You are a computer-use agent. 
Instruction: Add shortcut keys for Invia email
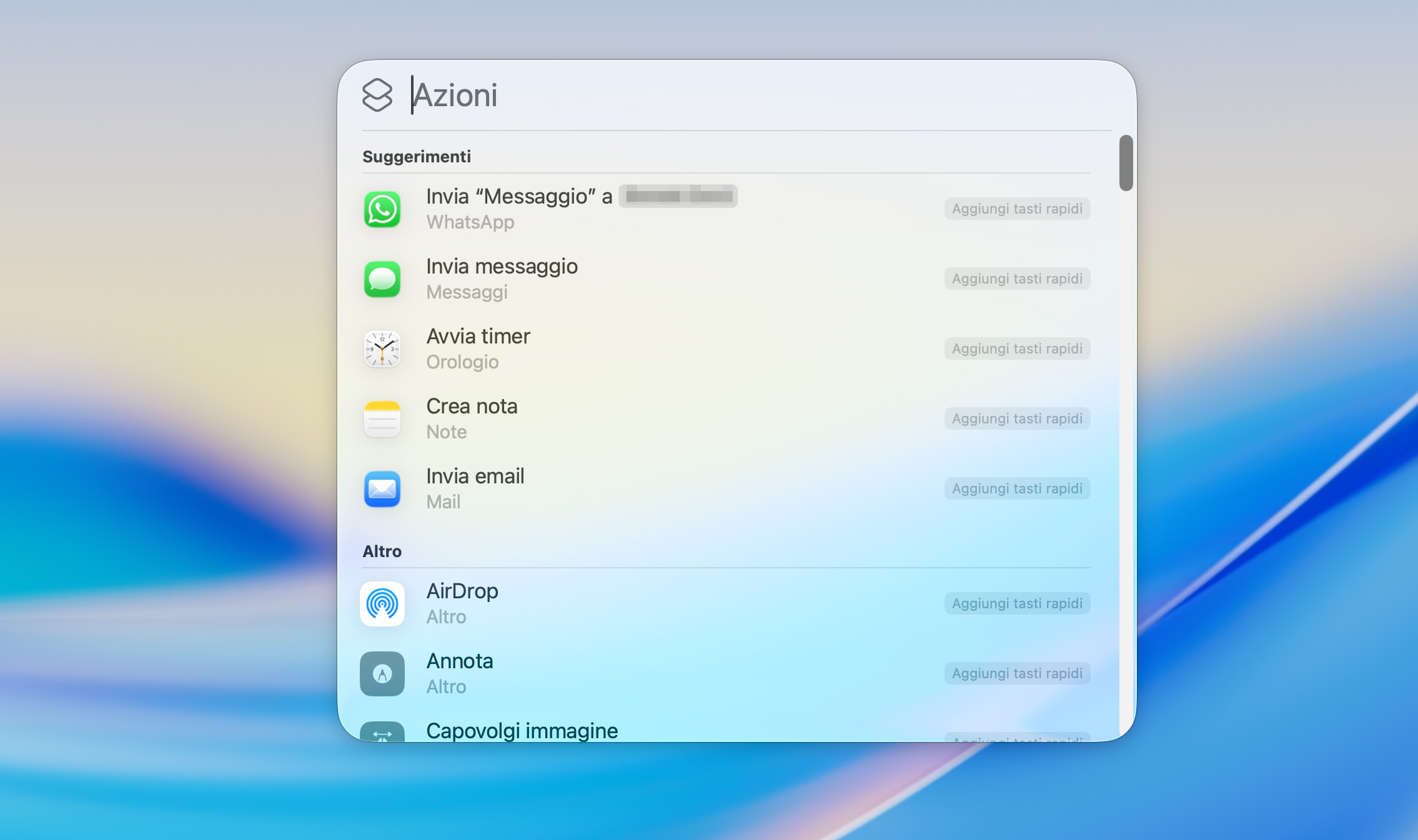(x=1017, y=489)
